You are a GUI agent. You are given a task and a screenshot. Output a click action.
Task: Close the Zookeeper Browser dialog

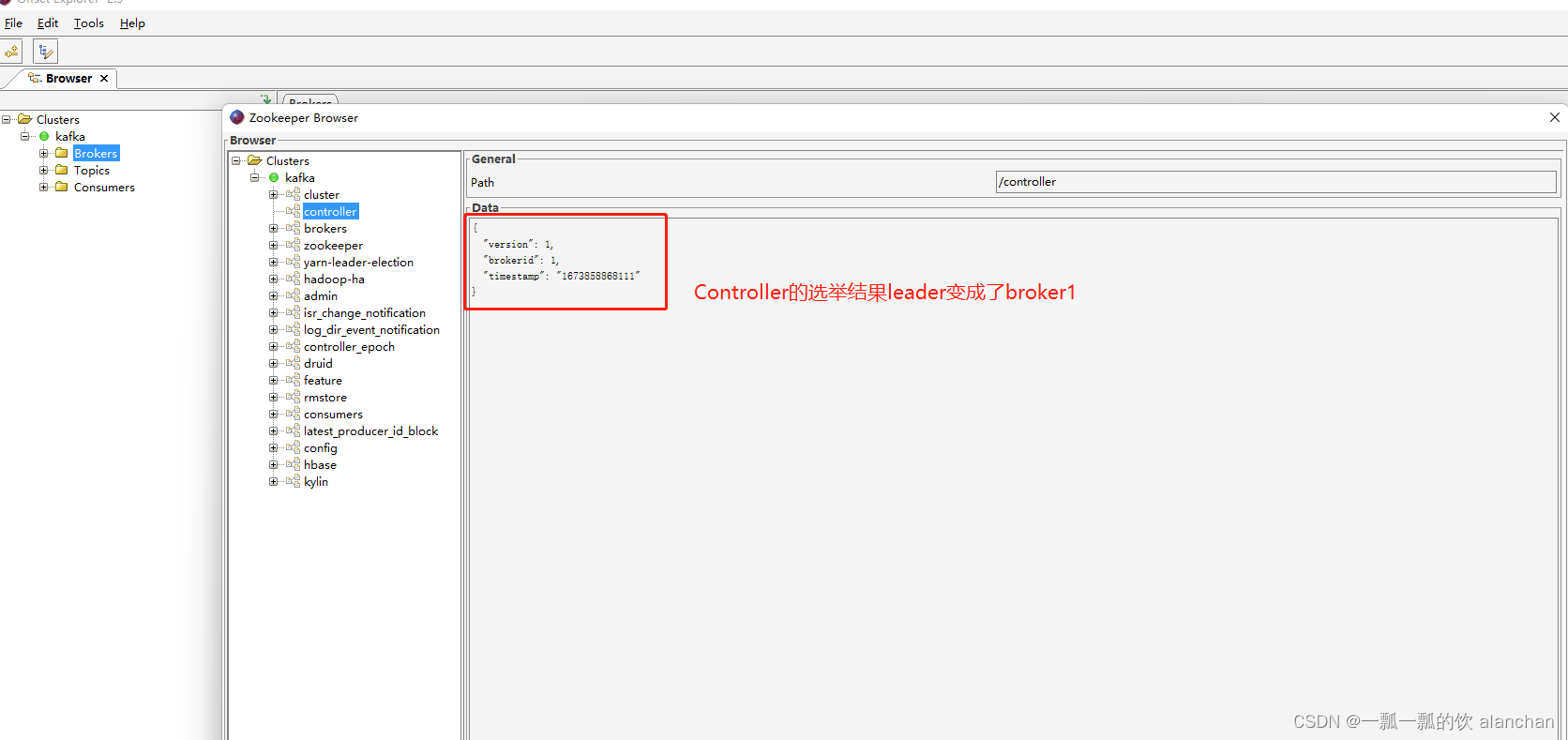[1554, 117]
